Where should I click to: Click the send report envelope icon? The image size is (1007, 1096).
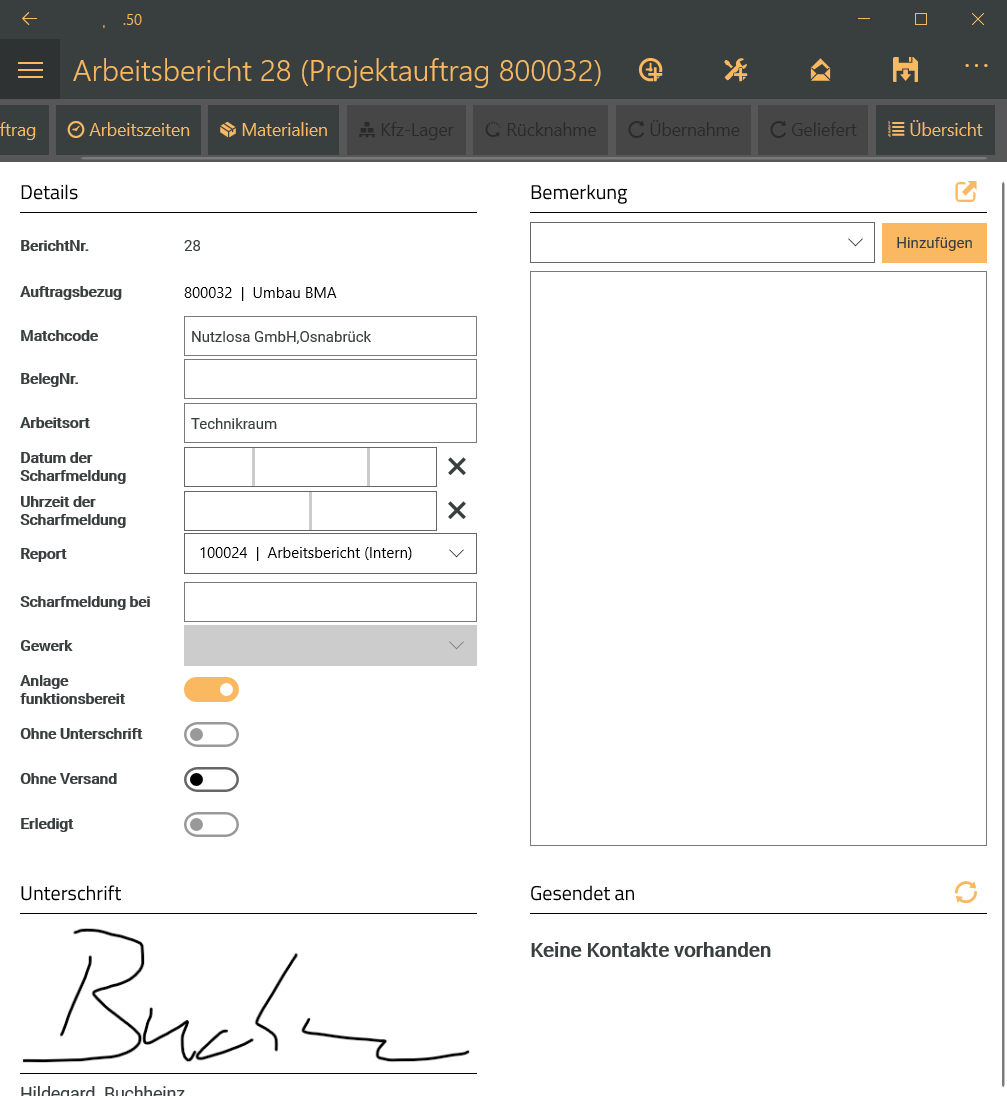[820, 70]
